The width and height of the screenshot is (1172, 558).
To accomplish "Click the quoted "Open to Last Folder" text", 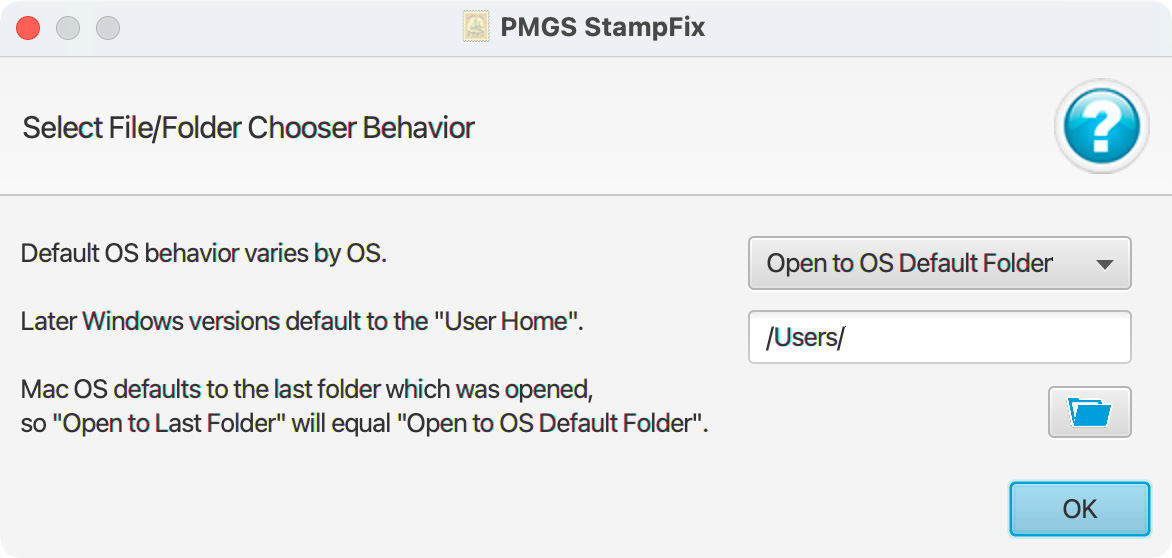I will point(173,424).
